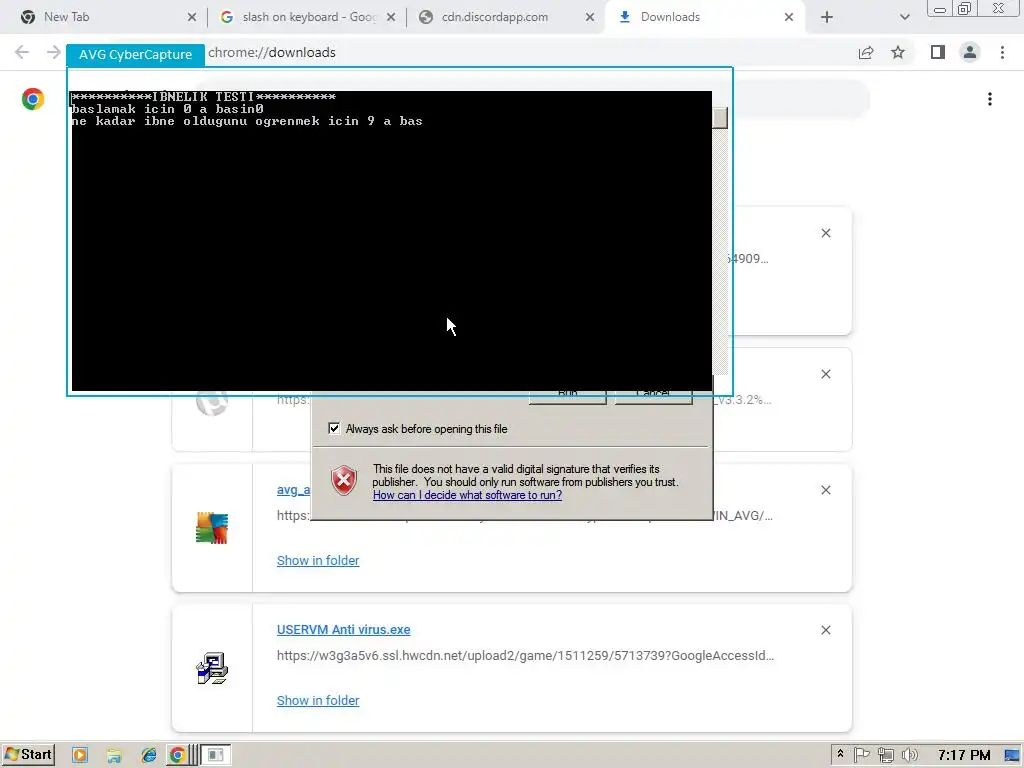Bookmark this page with star icon
Image resolution: width=1024 pixels, height=768 pixels.
pos(898,52)
